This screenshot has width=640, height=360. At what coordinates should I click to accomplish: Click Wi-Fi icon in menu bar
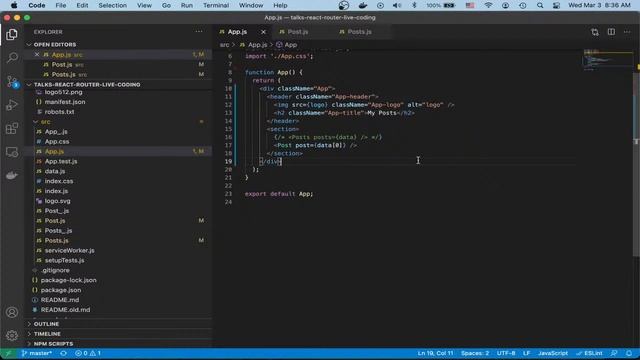point(489,5)
